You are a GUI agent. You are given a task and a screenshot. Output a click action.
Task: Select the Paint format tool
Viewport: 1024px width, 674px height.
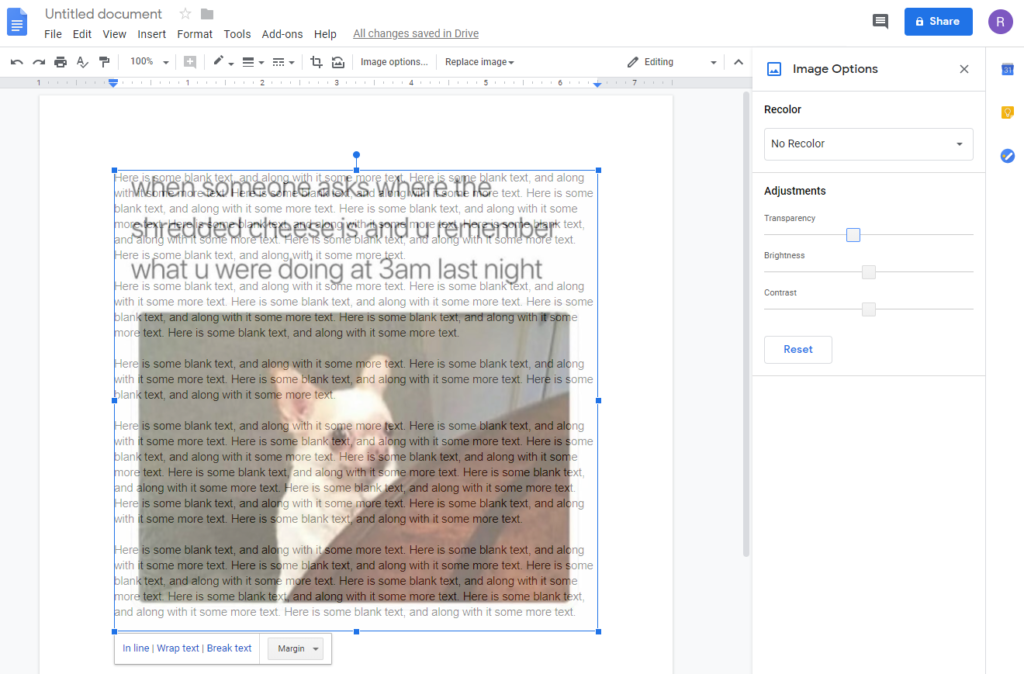104,61
